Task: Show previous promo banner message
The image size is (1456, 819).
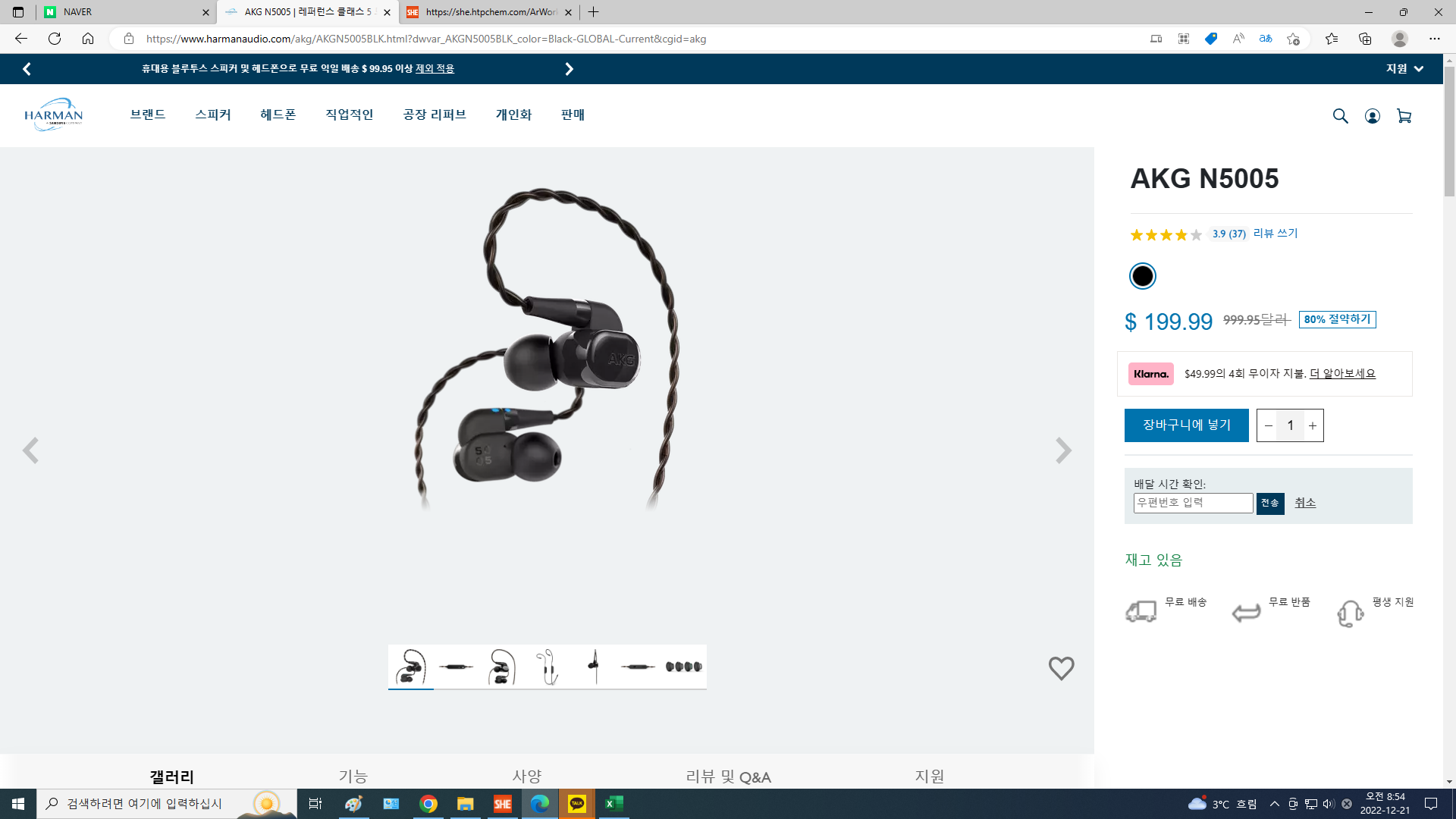Action: pyautogui.click(x=27, y=69)
